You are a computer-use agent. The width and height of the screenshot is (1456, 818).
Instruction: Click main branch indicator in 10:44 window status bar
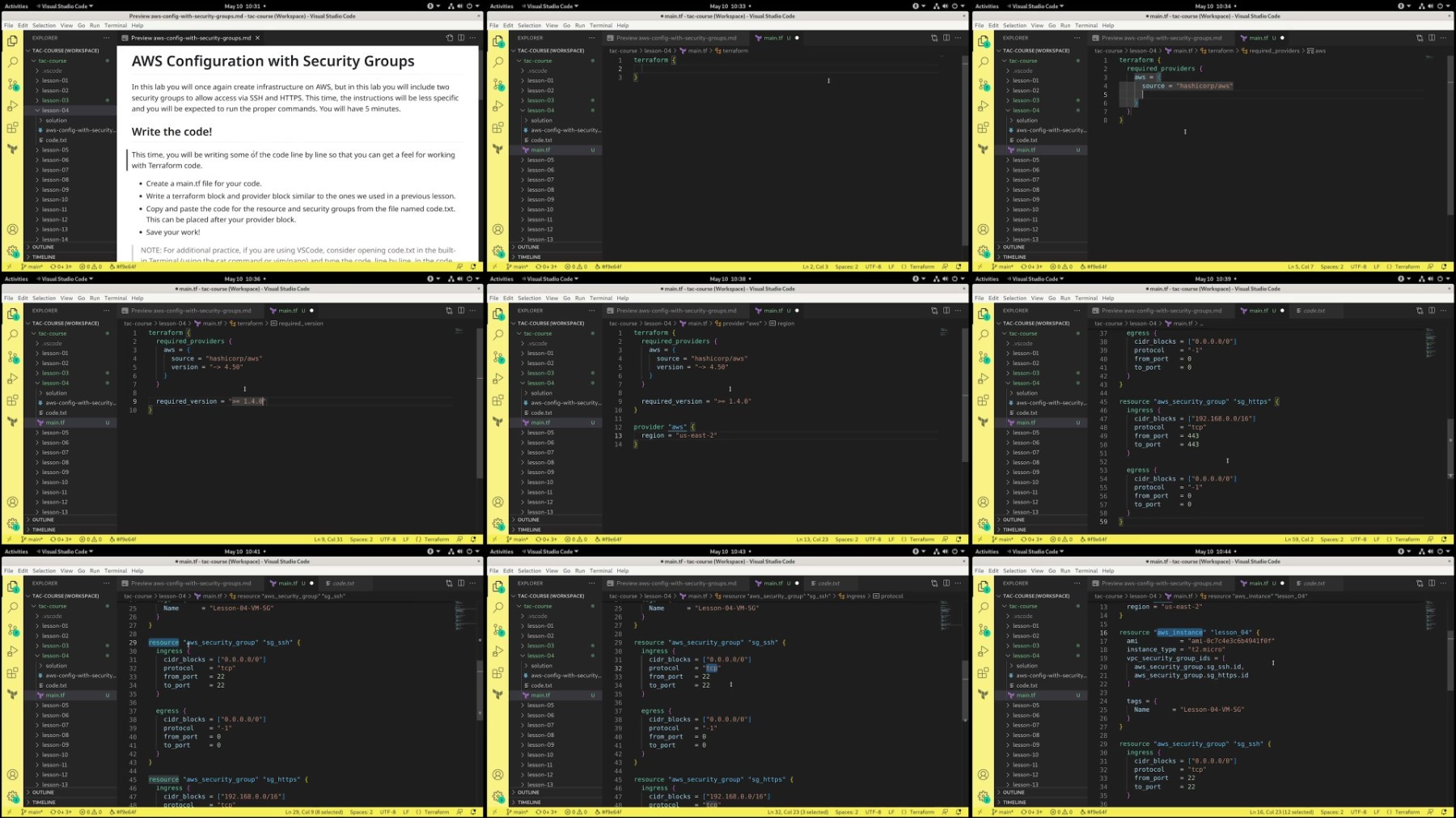[x=1003, y=812]
